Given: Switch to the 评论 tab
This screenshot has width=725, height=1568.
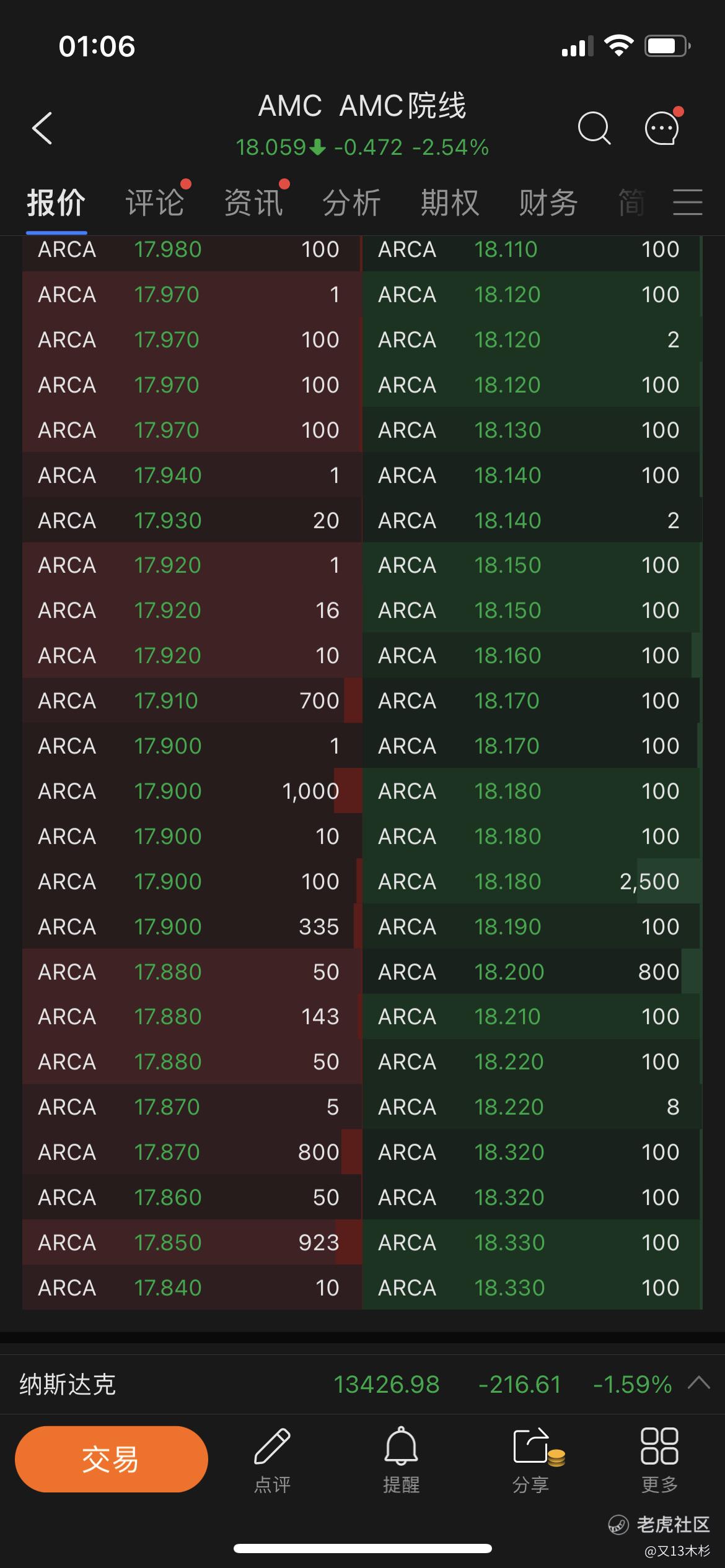Looking at the screenshot, I should coord(154,203).
